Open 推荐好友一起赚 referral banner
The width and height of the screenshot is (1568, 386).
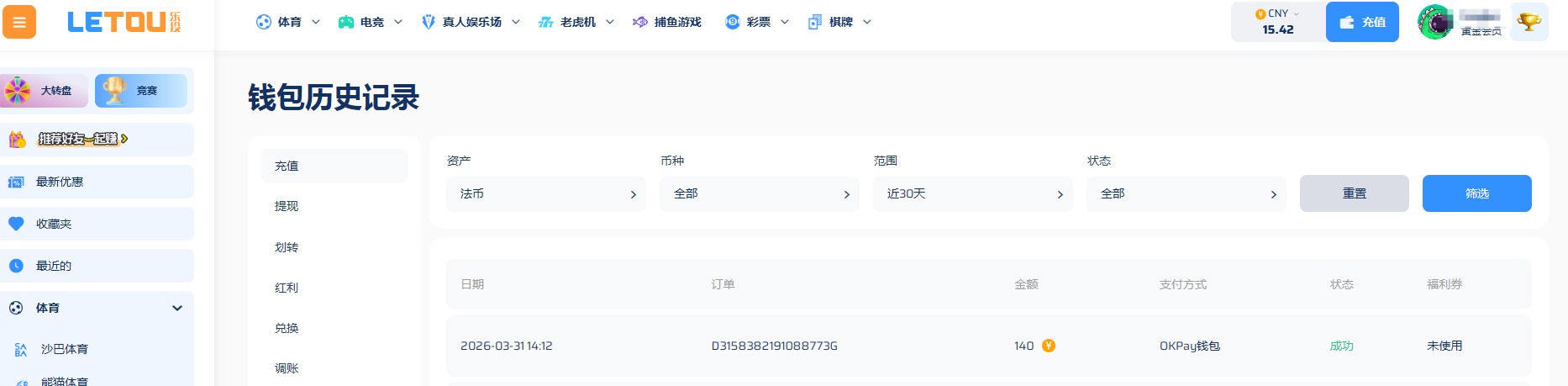pyautogui.click(x=97, y=140)
